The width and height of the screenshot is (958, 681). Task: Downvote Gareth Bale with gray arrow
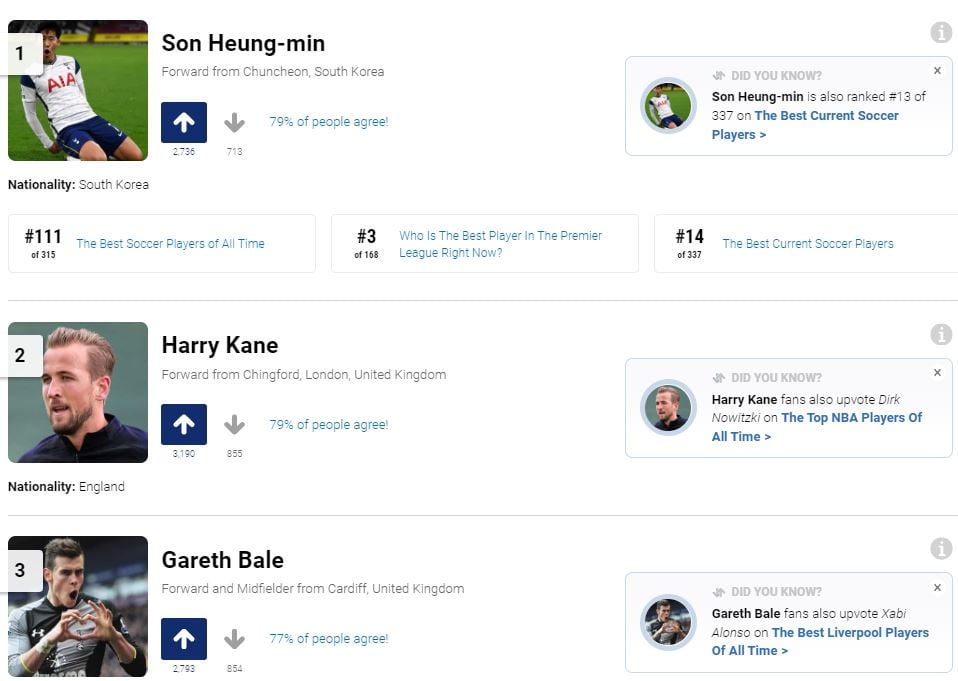click(x=234, y=639)
